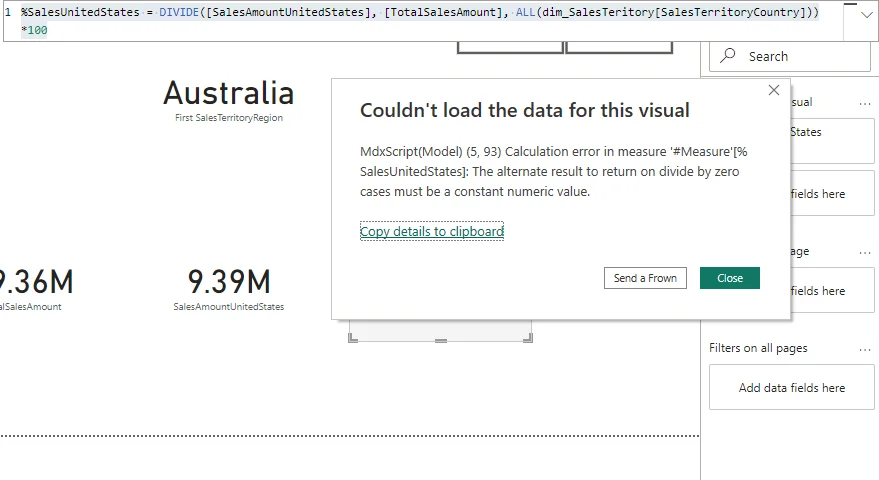Select the data field well for this visual's filters
The width and height of the screenshot is (879, 480).
(820, 194)
